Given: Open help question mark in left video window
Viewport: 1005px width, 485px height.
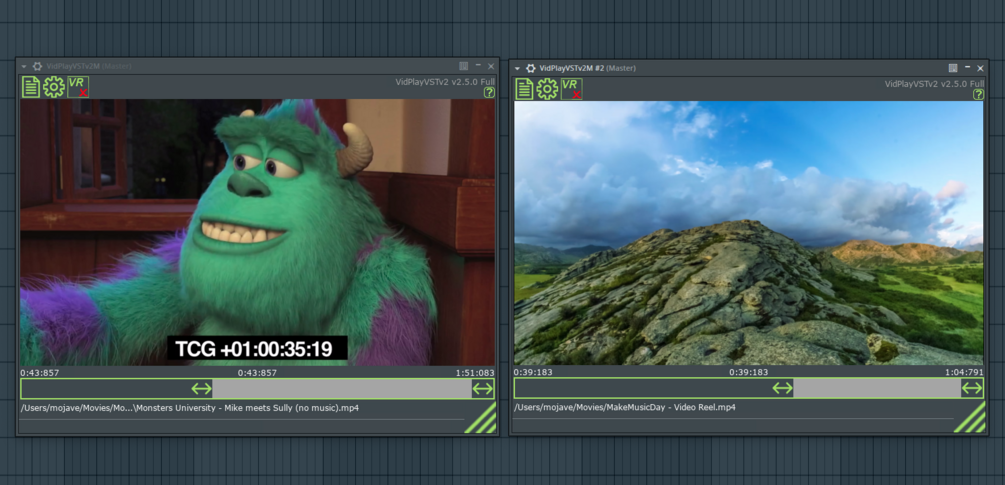Looking at the screenshot, I should 489,93.
